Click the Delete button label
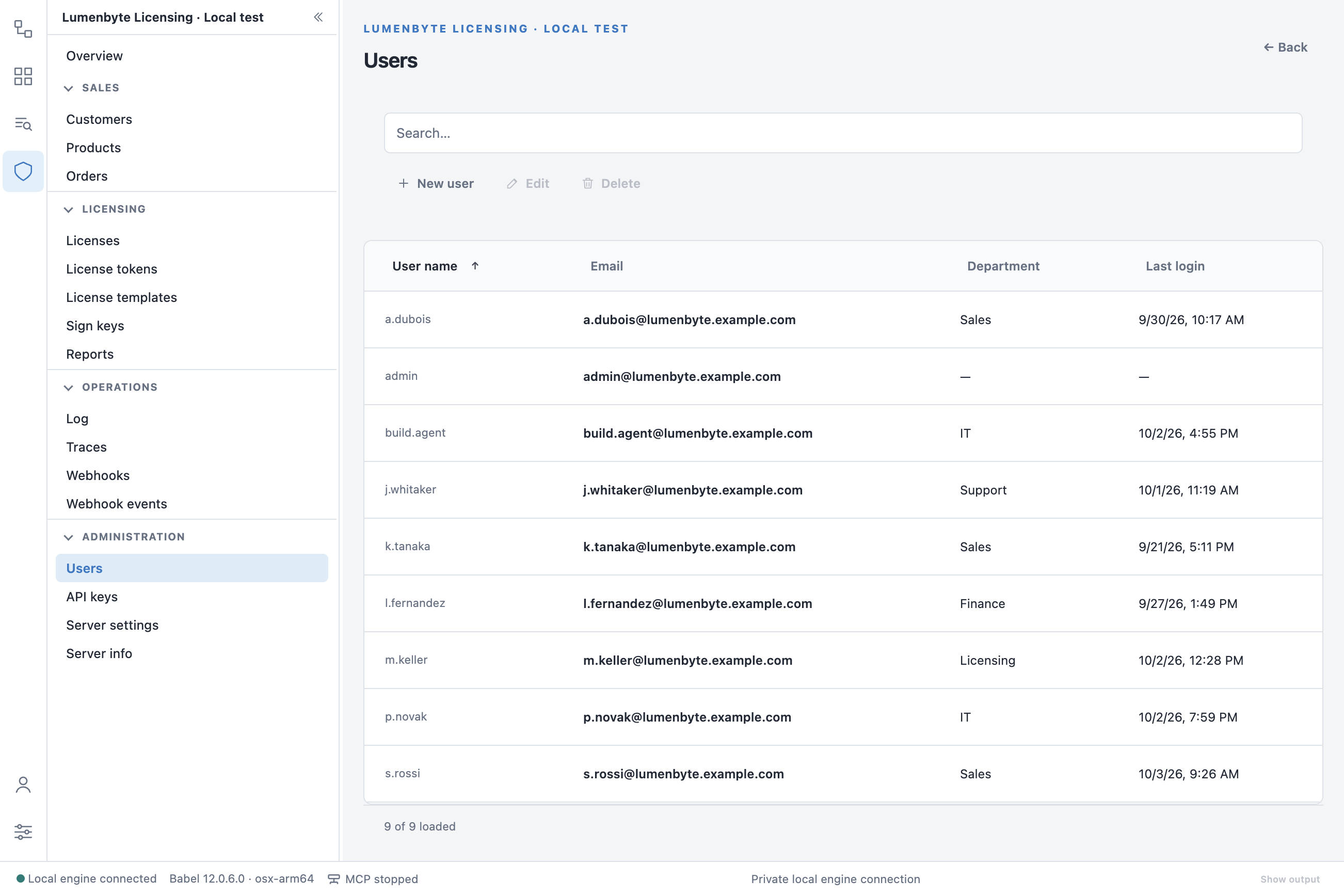Image resolution: width=1344 pixels, height=896 pixels. point(620,183)
